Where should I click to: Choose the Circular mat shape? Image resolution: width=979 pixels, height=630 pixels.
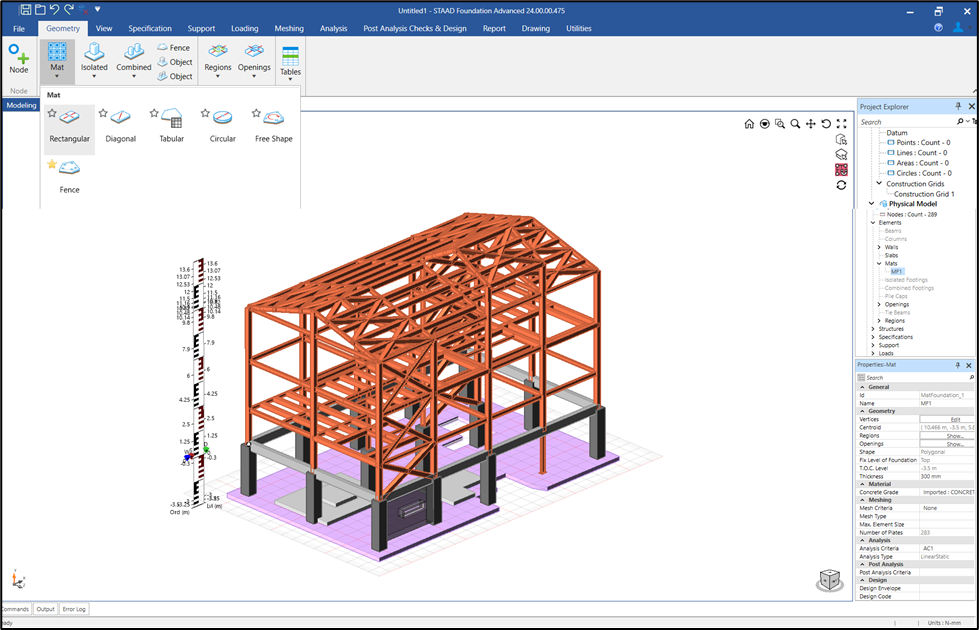tap(222, 127)
